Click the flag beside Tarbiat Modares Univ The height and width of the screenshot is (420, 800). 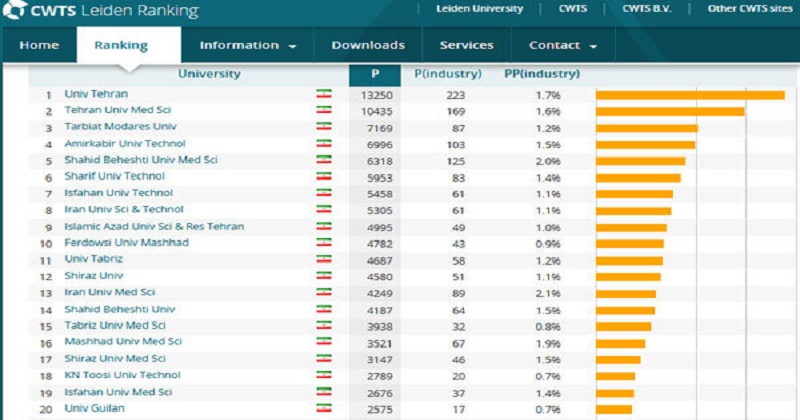(x=323, y=127)
